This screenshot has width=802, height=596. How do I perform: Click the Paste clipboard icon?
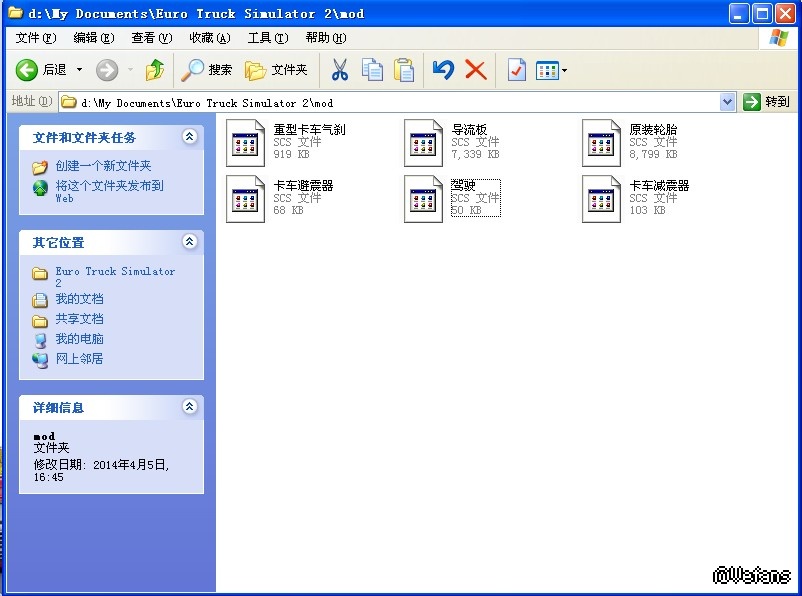tap(404, 70)
